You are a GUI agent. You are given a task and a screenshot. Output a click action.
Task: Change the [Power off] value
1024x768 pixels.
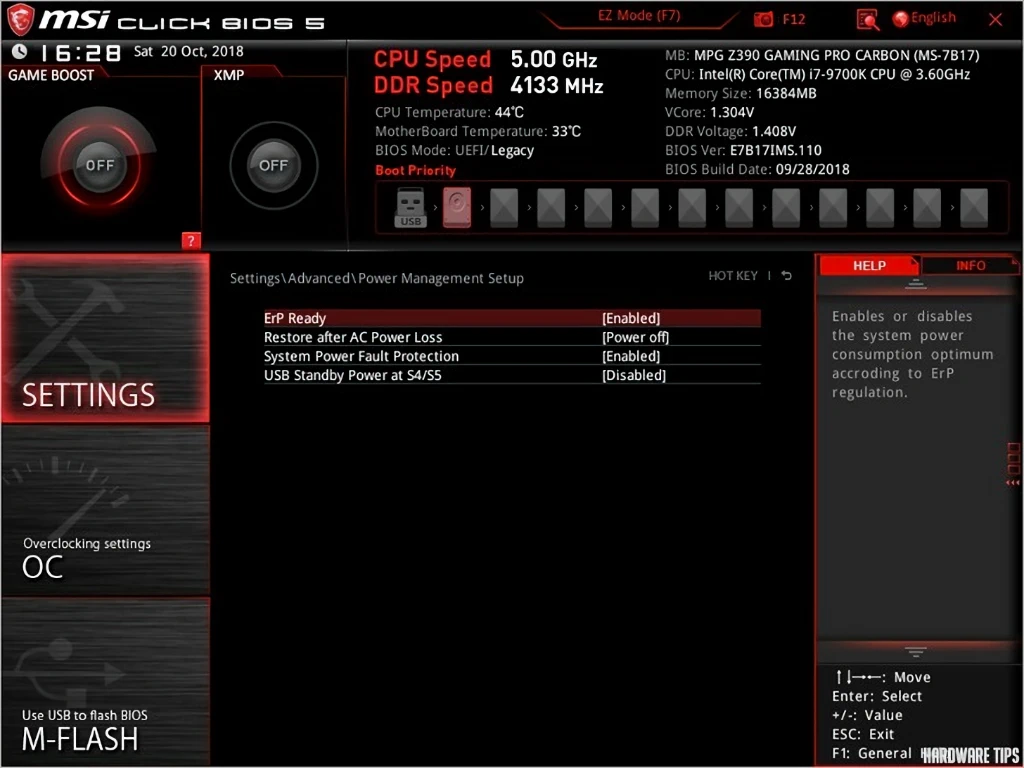pyautogui.click(x=635, y=338)
